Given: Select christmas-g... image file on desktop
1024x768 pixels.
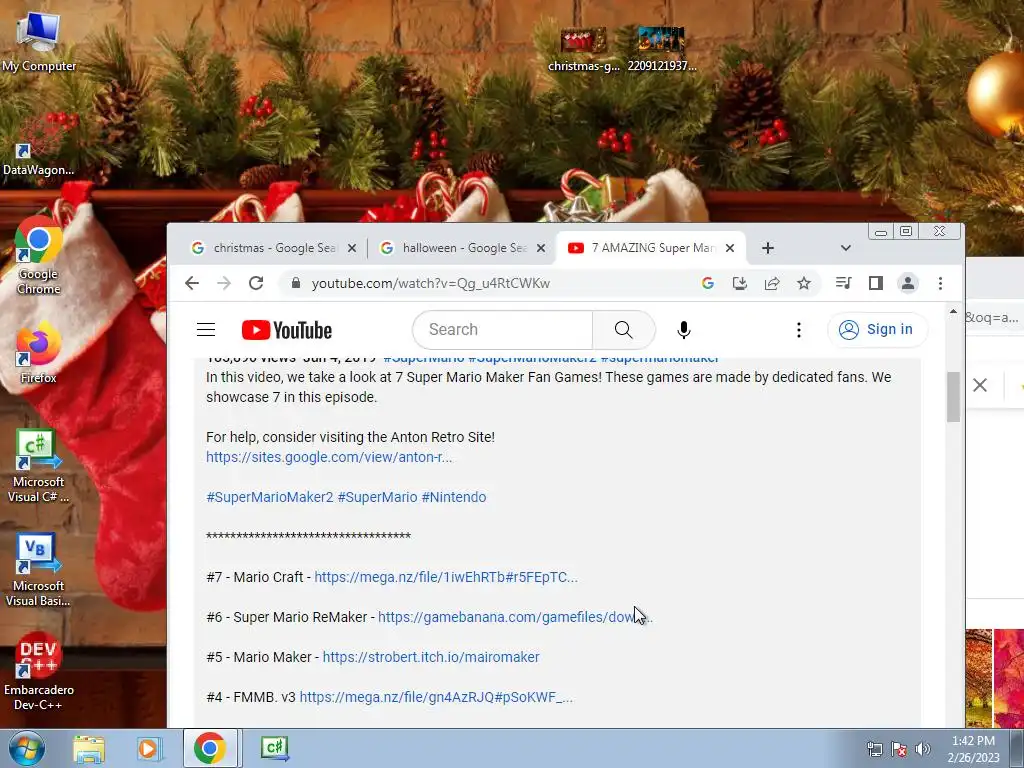Looking at the screenshot, I should 584,50.
